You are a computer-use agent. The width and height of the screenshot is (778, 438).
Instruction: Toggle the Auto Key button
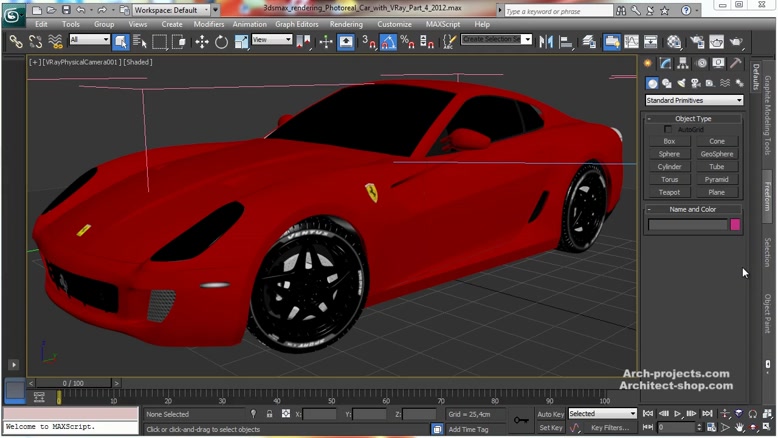click(x=551, y=413)
